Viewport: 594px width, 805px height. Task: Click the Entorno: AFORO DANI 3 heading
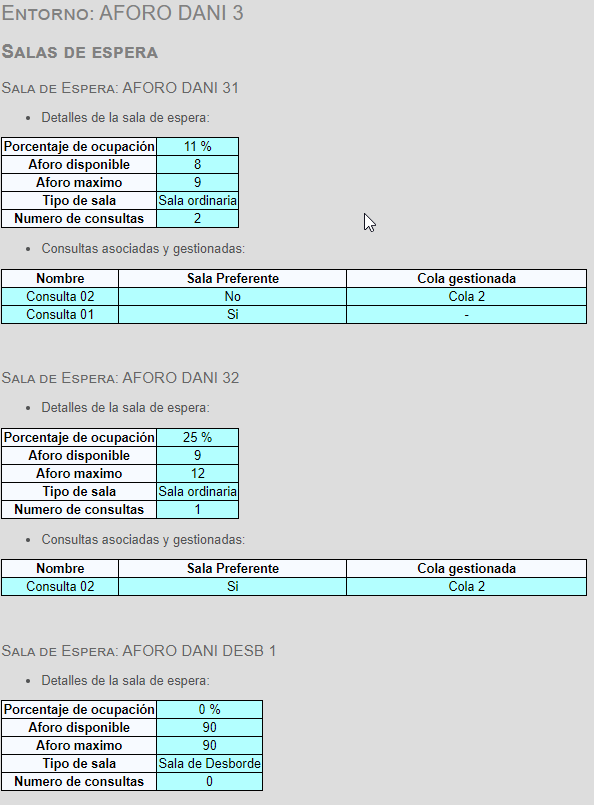(122, 13)
